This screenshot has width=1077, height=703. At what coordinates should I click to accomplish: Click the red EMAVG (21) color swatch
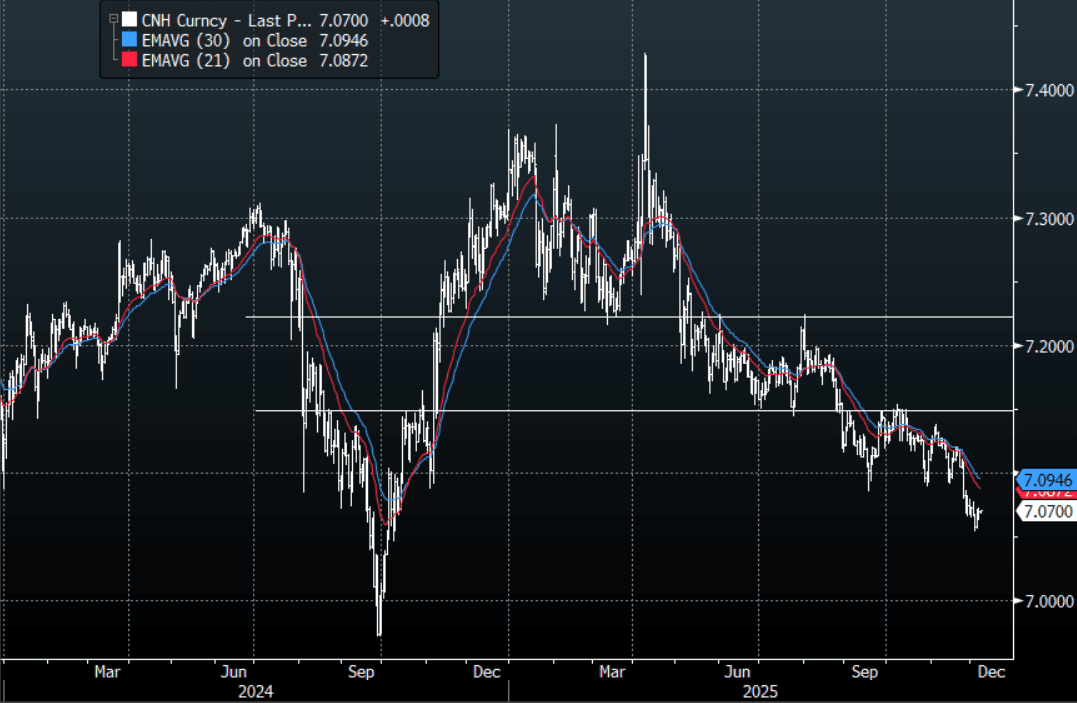click(x=129, y=61)
